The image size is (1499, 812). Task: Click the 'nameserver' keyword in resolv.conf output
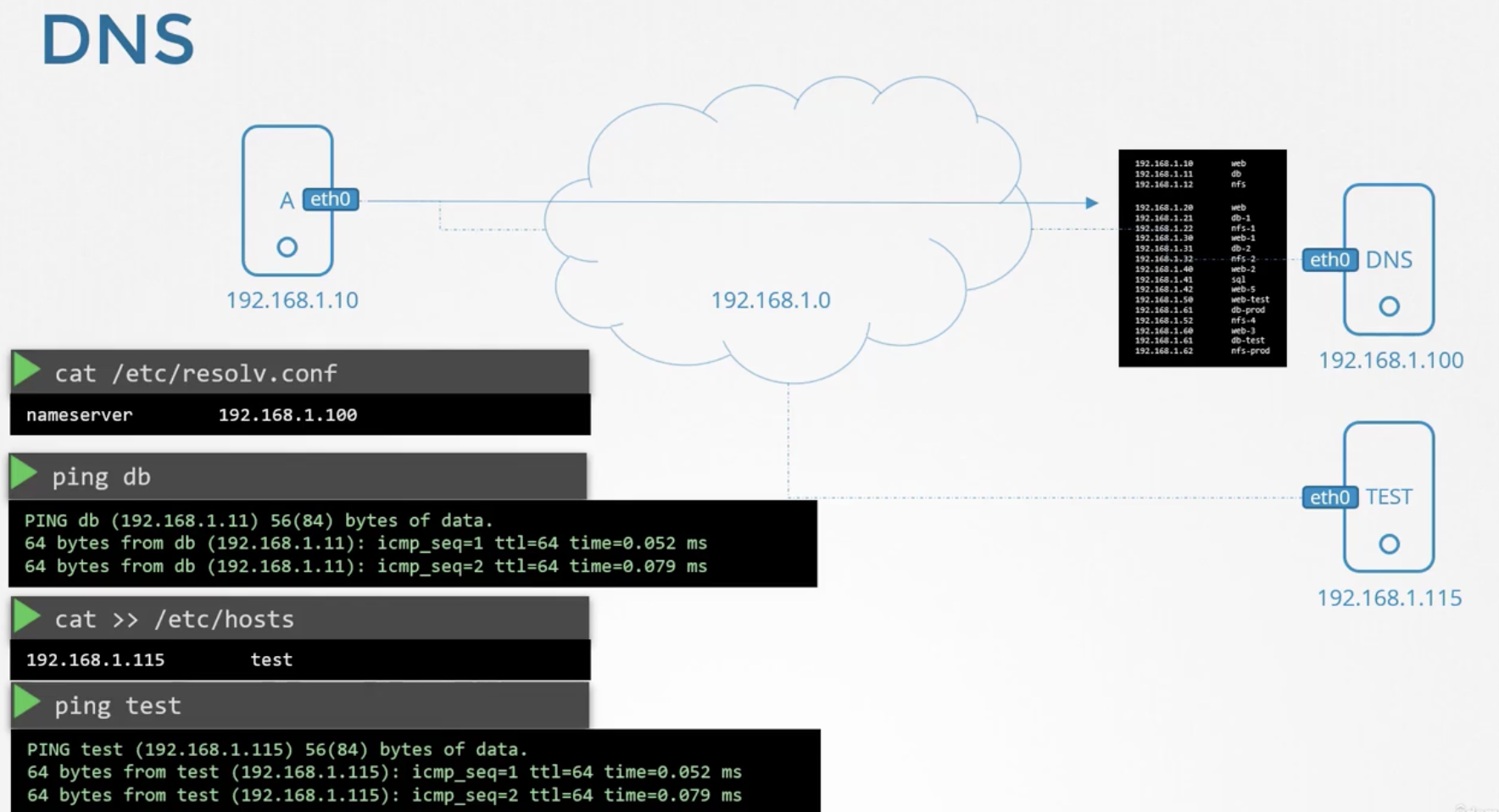tap(80, 415)
